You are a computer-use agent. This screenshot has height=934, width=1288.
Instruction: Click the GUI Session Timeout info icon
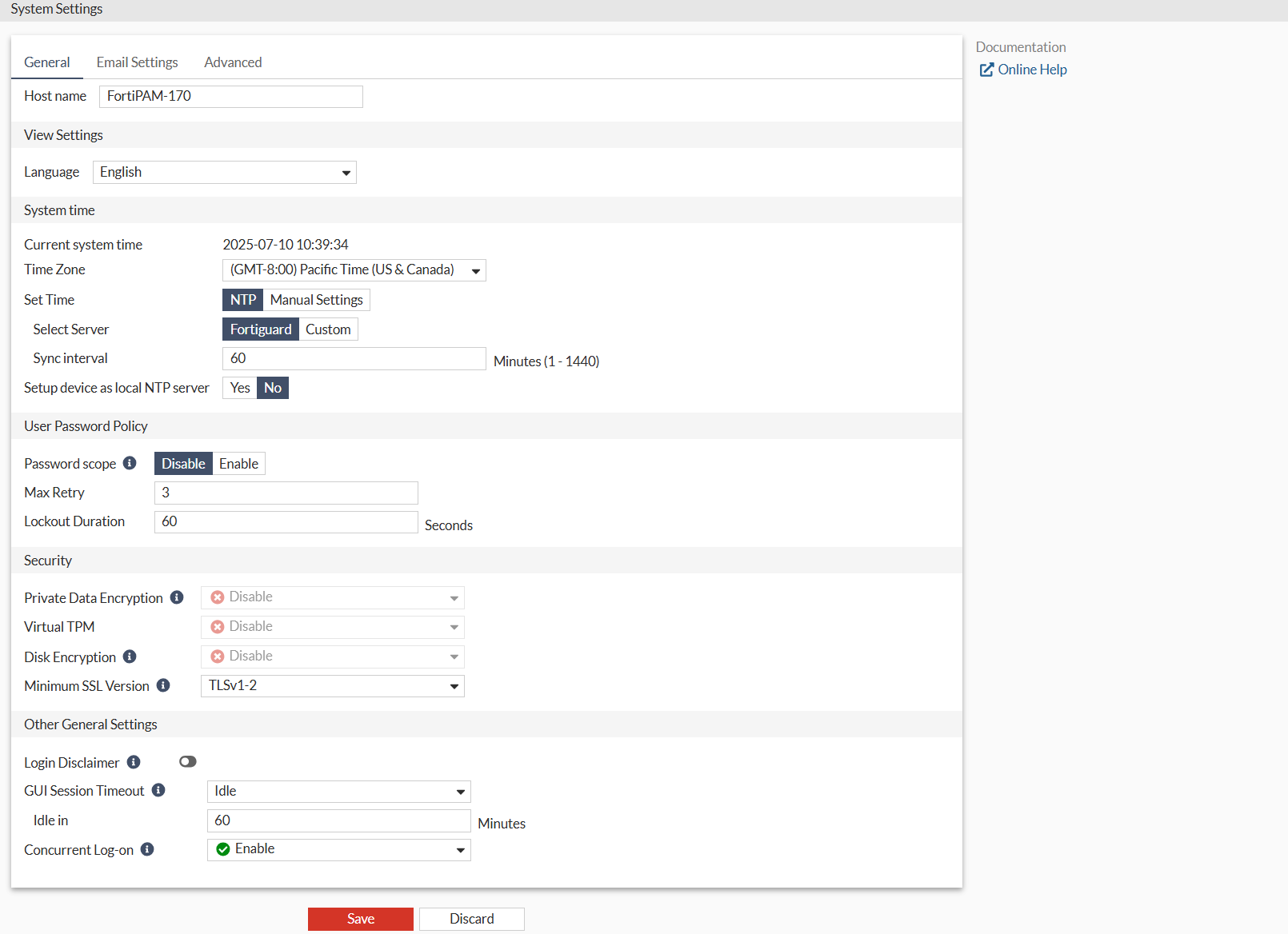(159, 790)
